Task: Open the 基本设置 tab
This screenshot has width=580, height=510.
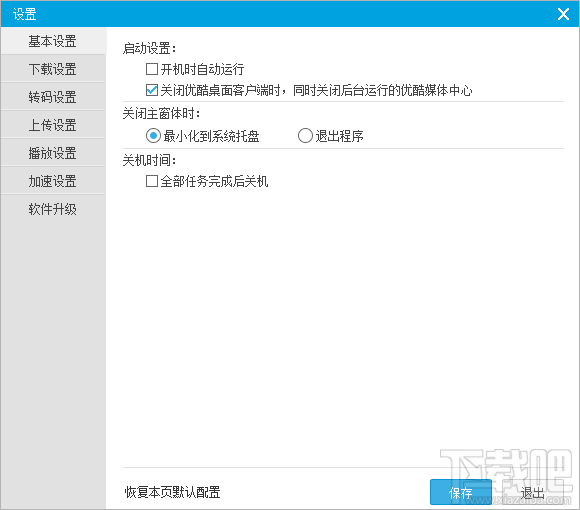Action: pyautogui.click(x=53, y=41)
